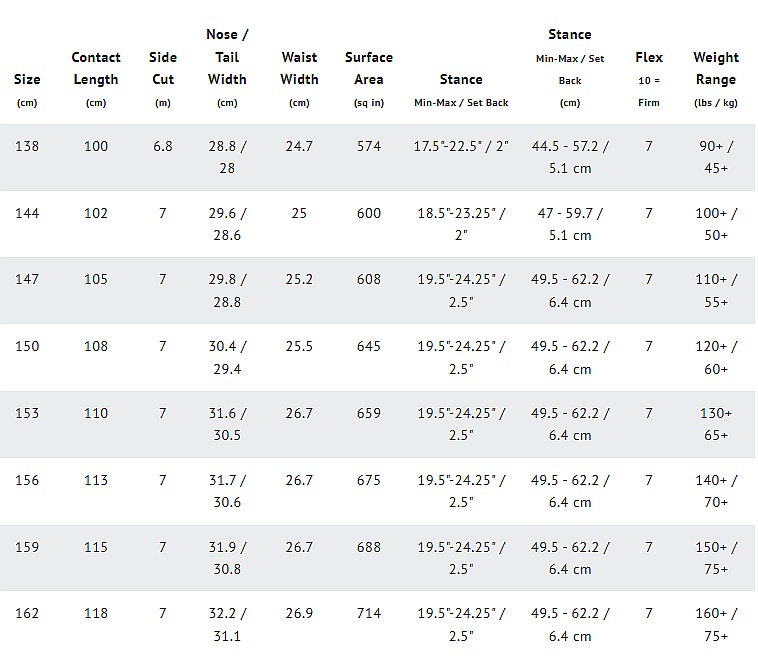Select the 675 surface area cell
Image resolution: width=758 pixels, height=664 pixels.
tap(369, 480)
